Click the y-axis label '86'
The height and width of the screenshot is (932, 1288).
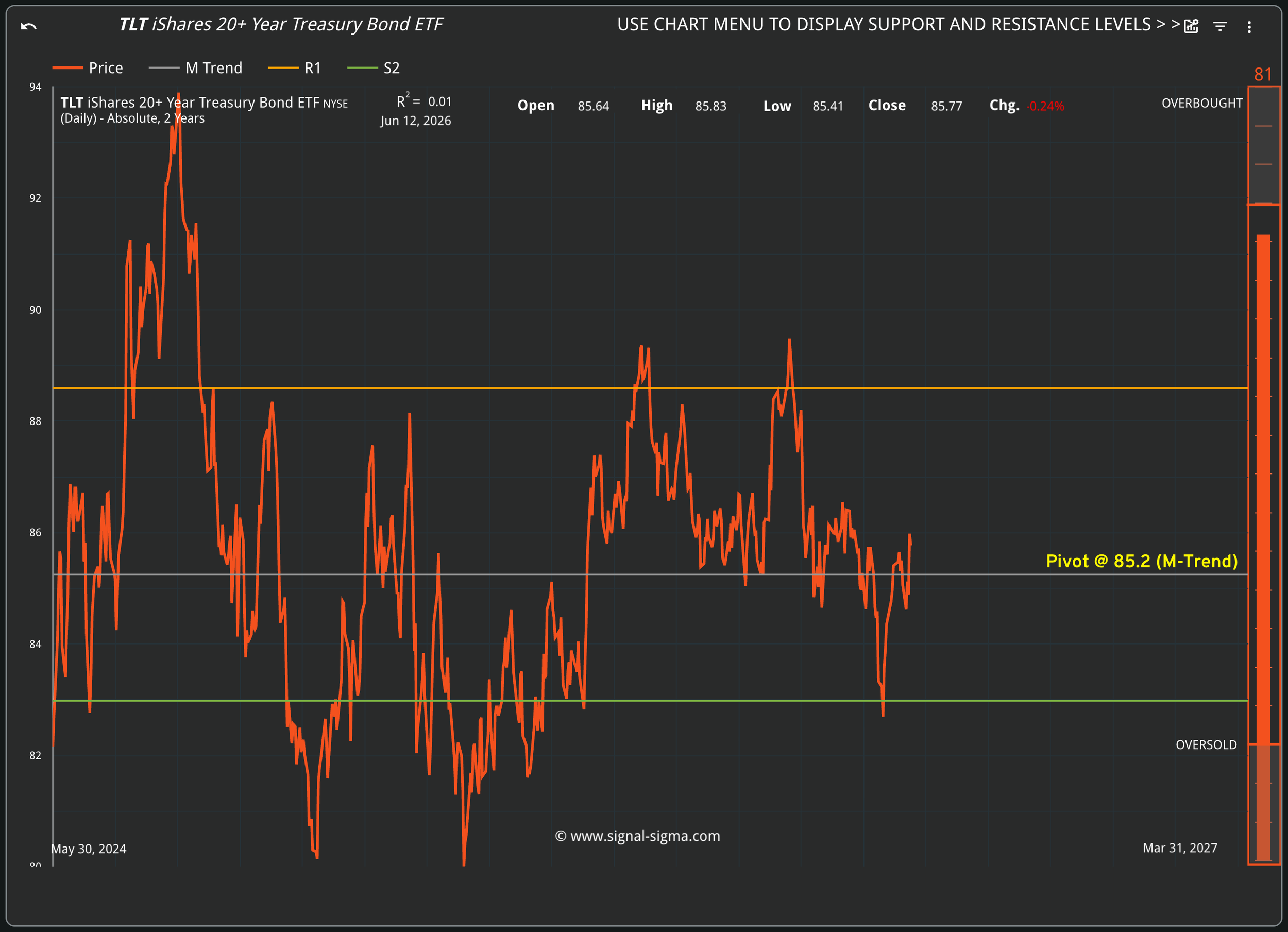[x=35, y=533]
